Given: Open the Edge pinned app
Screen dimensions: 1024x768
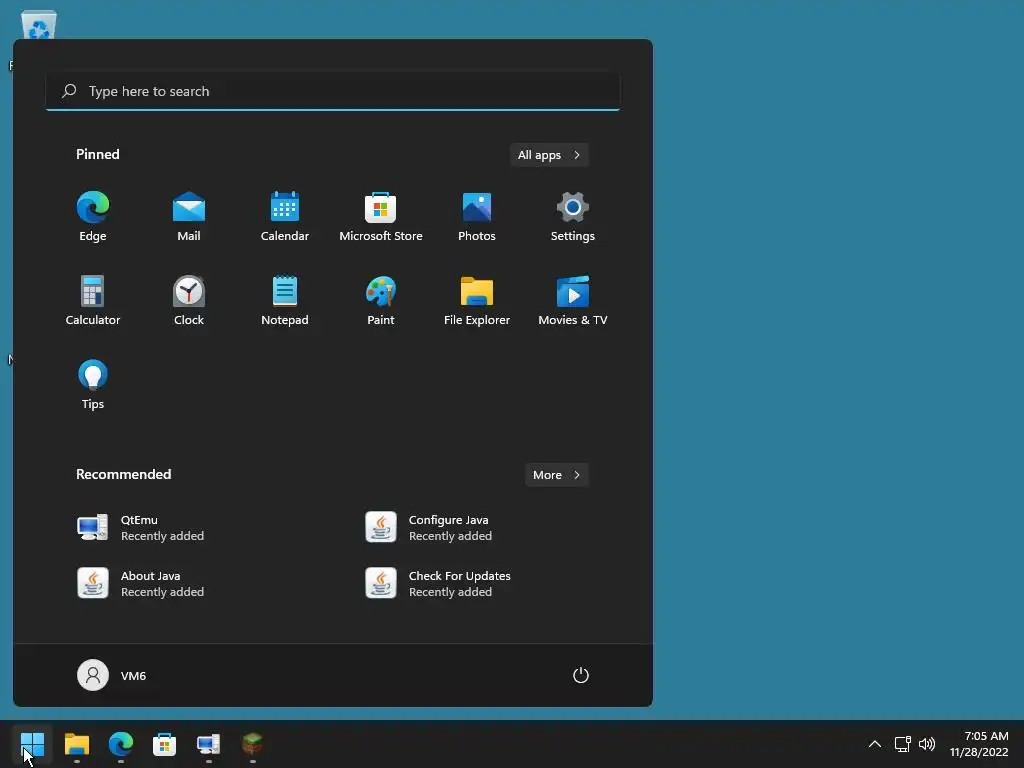Looking at the screenshot, I should click(x=93, y=217).
